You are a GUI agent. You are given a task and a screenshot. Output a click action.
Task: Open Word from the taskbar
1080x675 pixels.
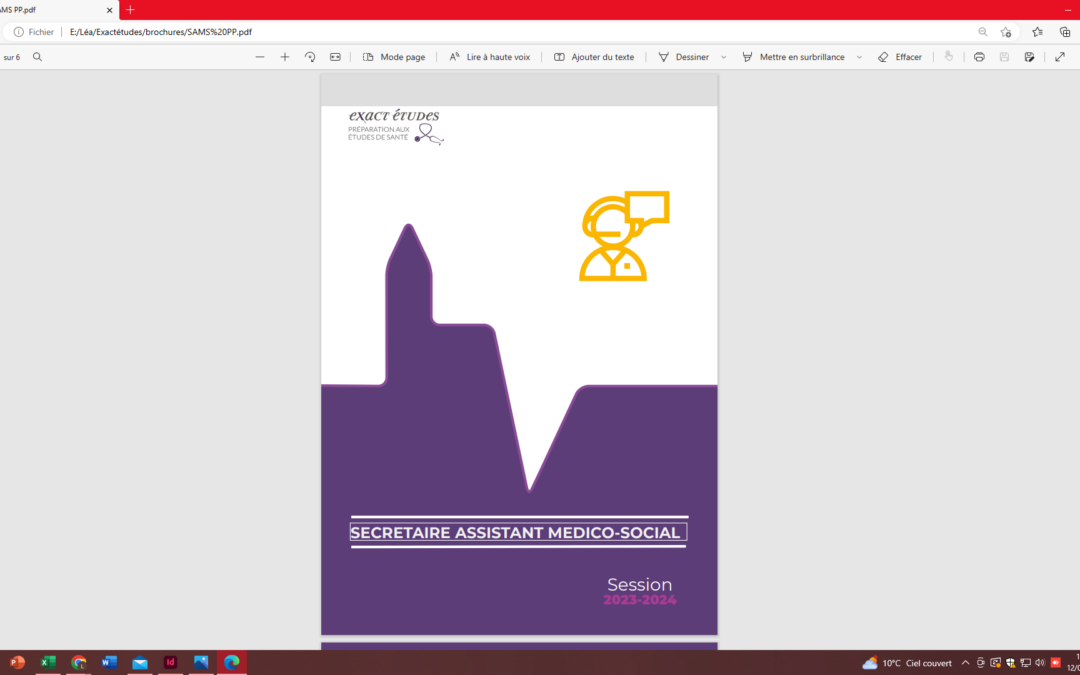[109, 663]
